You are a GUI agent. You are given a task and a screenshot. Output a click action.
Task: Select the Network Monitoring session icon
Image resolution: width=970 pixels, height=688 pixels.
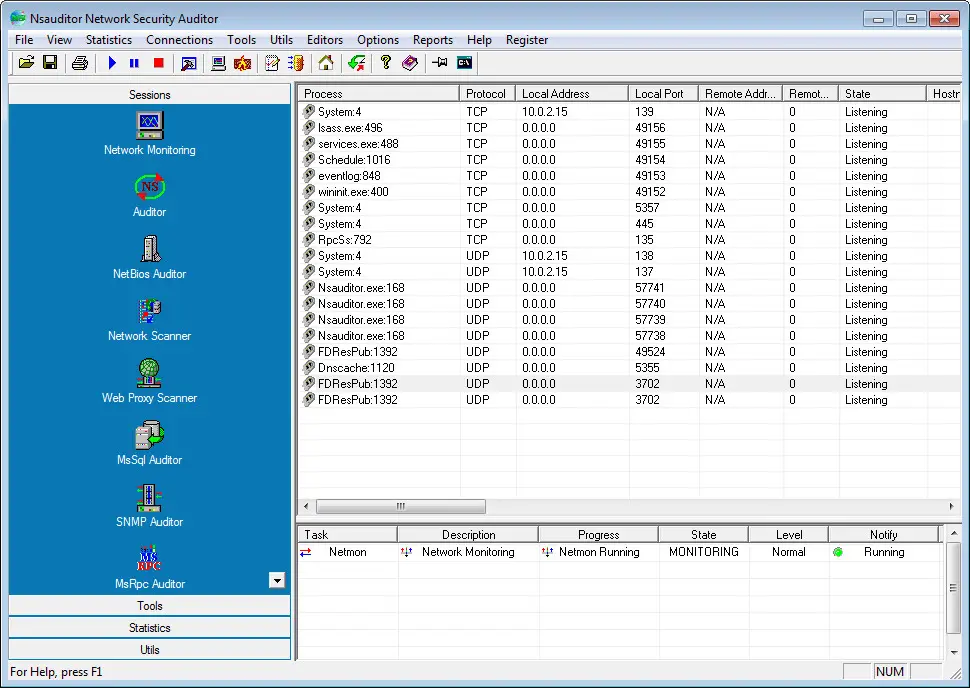149,125
